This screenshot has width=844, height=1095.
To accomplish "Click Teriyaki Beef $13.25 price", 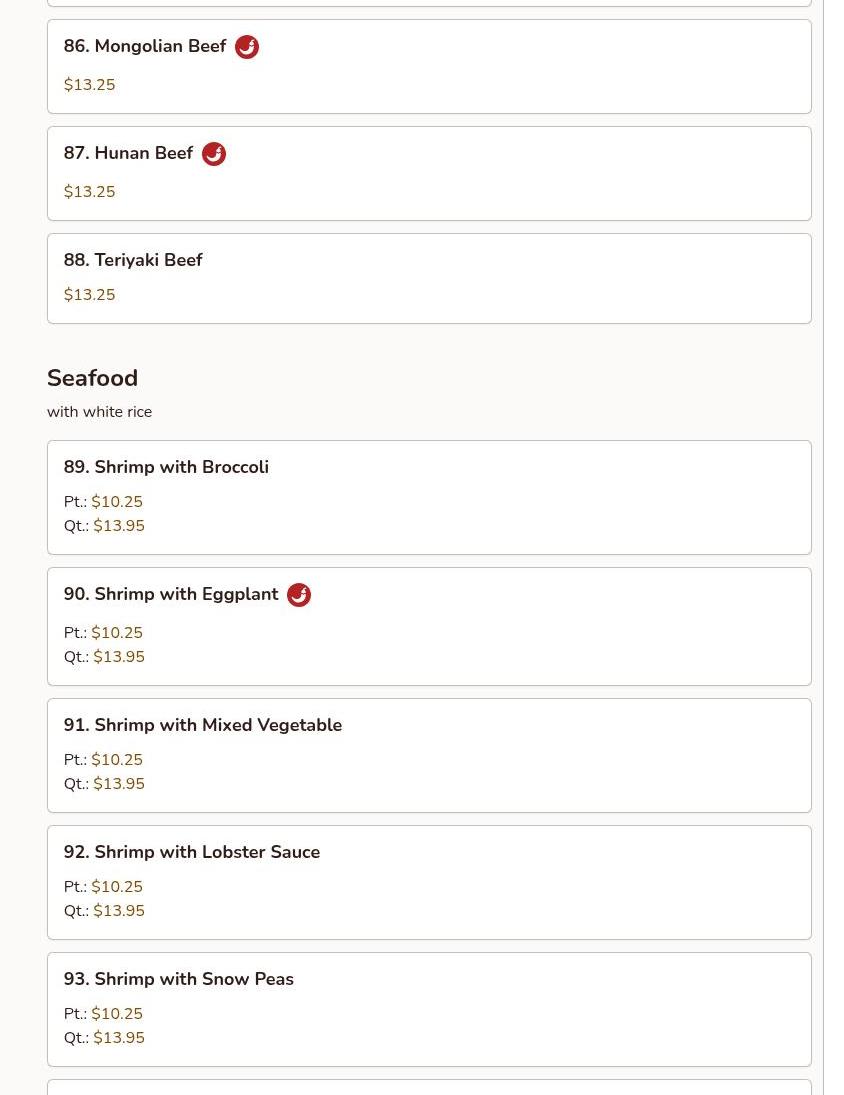I will click(90, 295).
